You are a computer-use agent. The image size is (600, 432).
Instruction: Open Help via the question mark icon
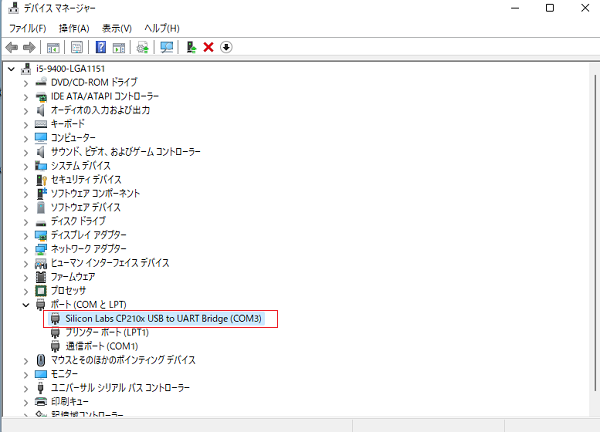coord(101,47)
